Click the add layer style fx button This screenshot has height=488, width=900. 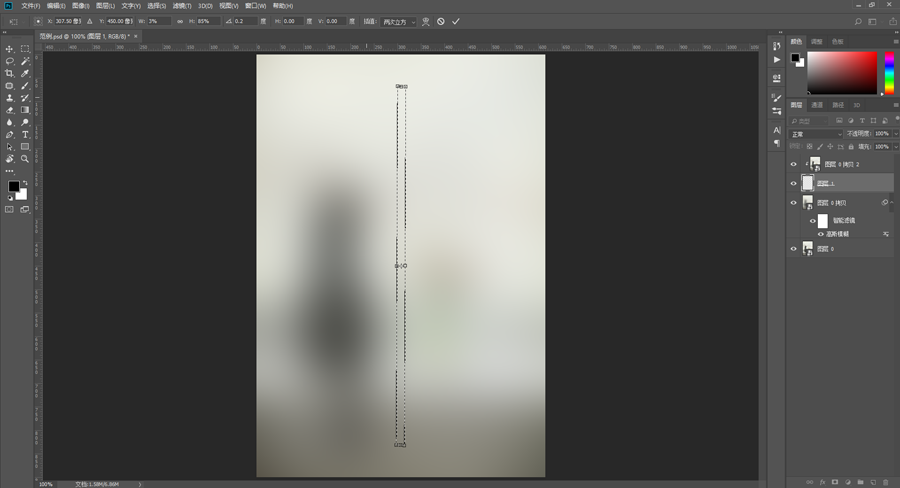pyautogui.click(x=822, y=482)
